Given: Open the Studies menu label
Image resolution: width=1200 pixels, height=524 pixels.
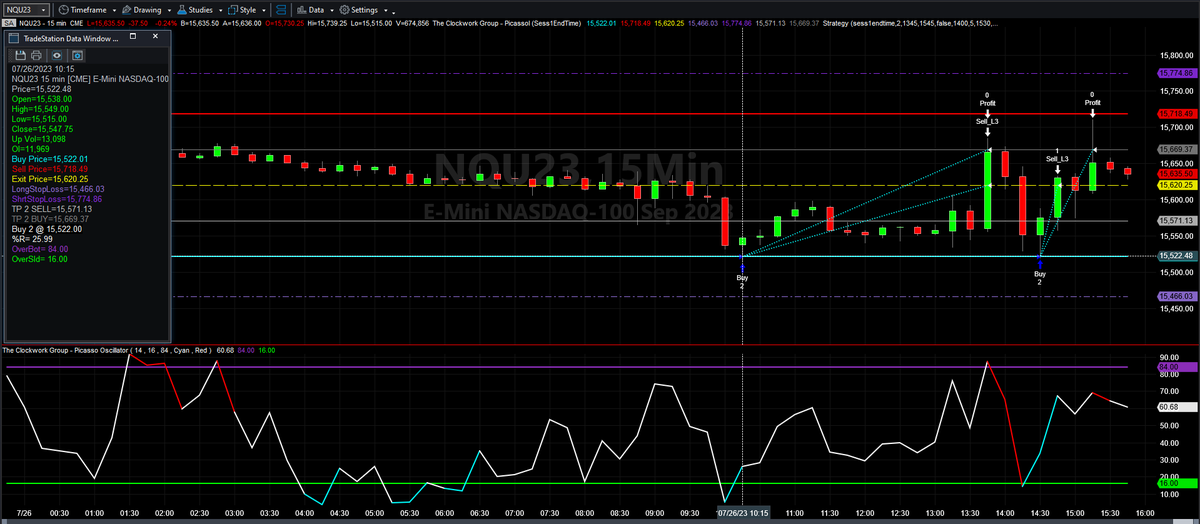Looking at the screenshot, I should [200, 10].
